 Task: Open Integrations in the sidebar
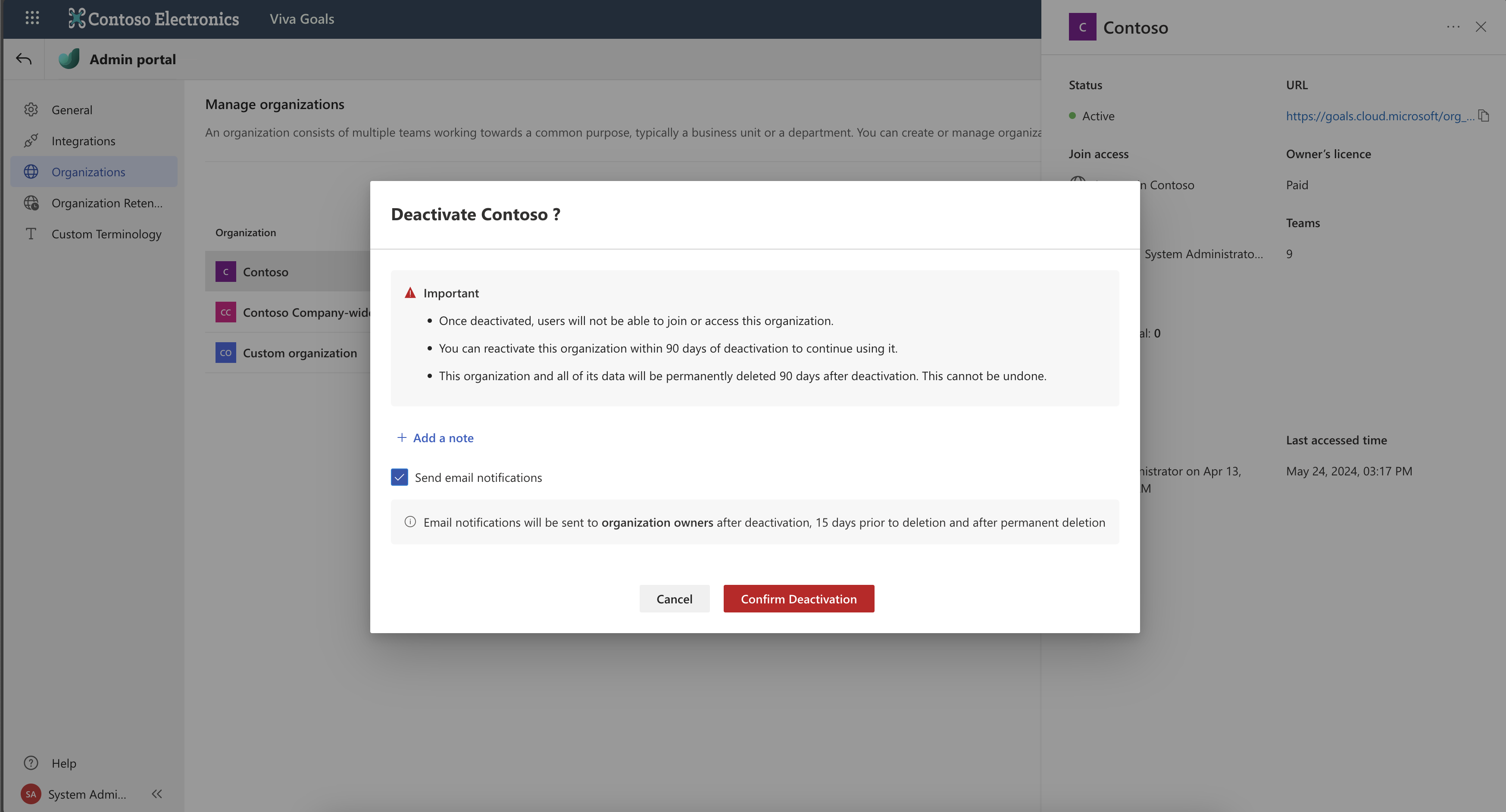click(x=83, y=141)
